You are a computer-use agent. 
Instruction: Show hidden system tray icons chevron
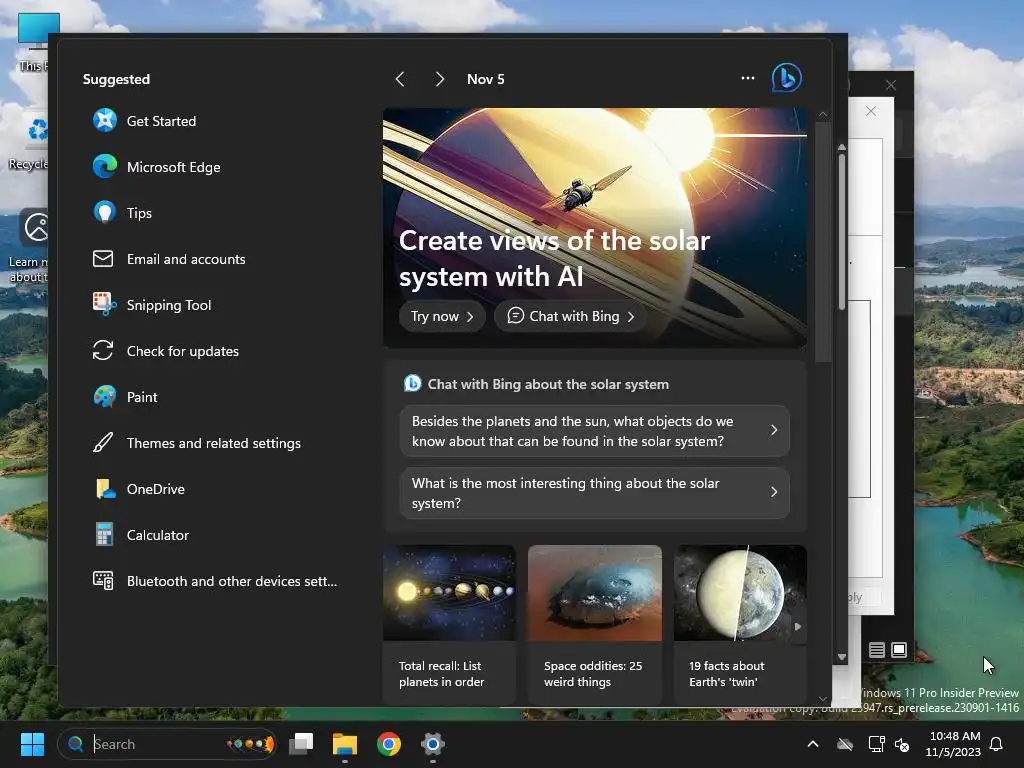[x=813, y=744]
